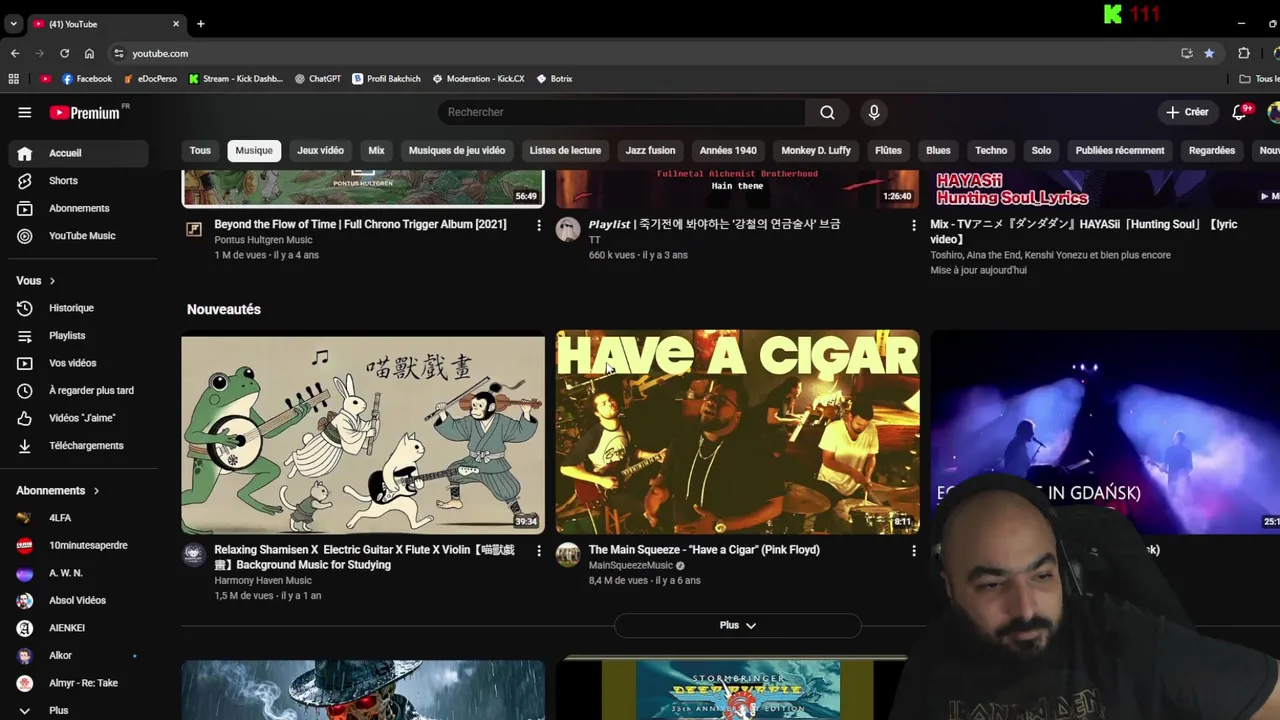Select the Musique filter chip

tap(254, 150)
